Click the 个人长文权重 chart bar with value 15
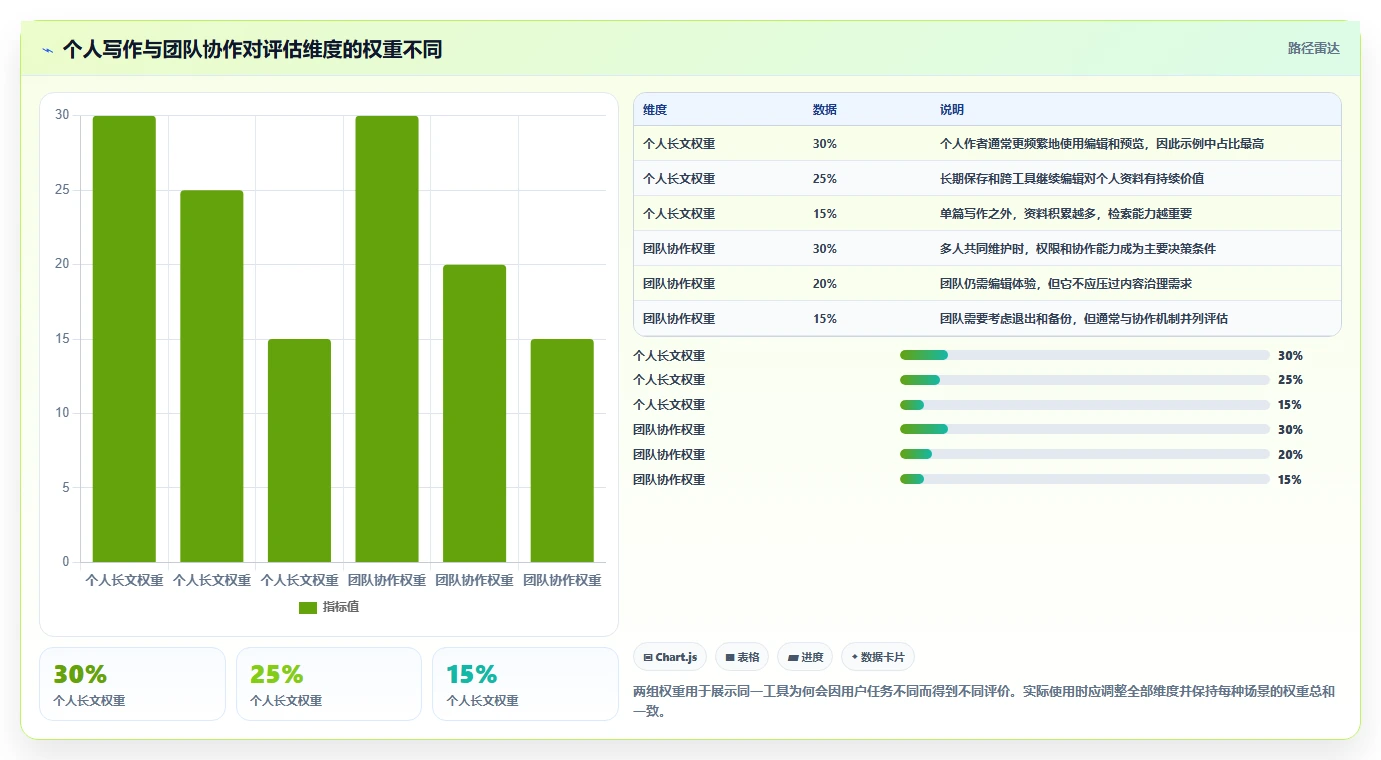 coord(299,450)
